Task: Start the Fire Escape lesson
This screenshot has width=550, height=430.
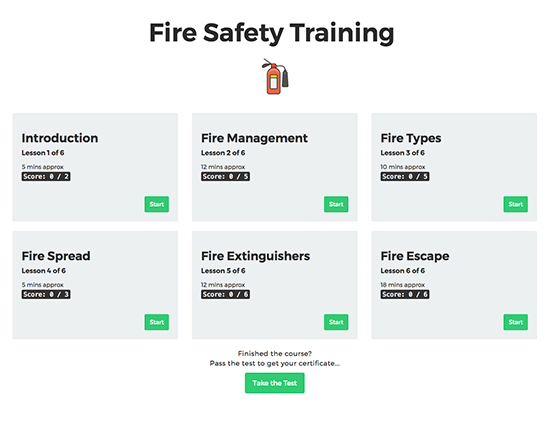Action: pyautogui.click(x=516, y=322)
